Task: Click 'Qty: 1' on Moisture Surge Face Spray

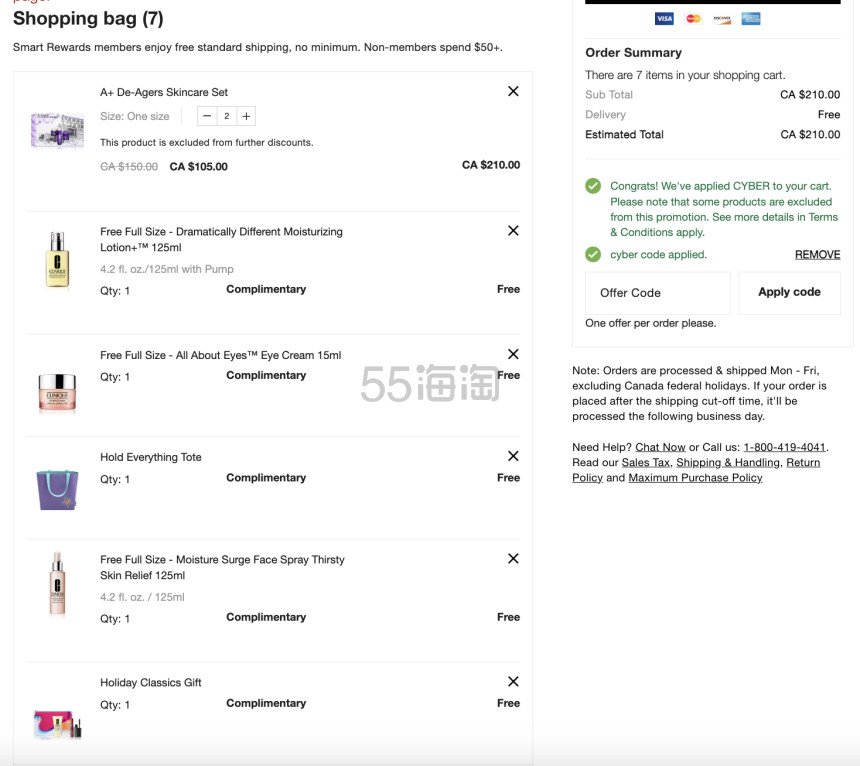Action: point(115,619)
